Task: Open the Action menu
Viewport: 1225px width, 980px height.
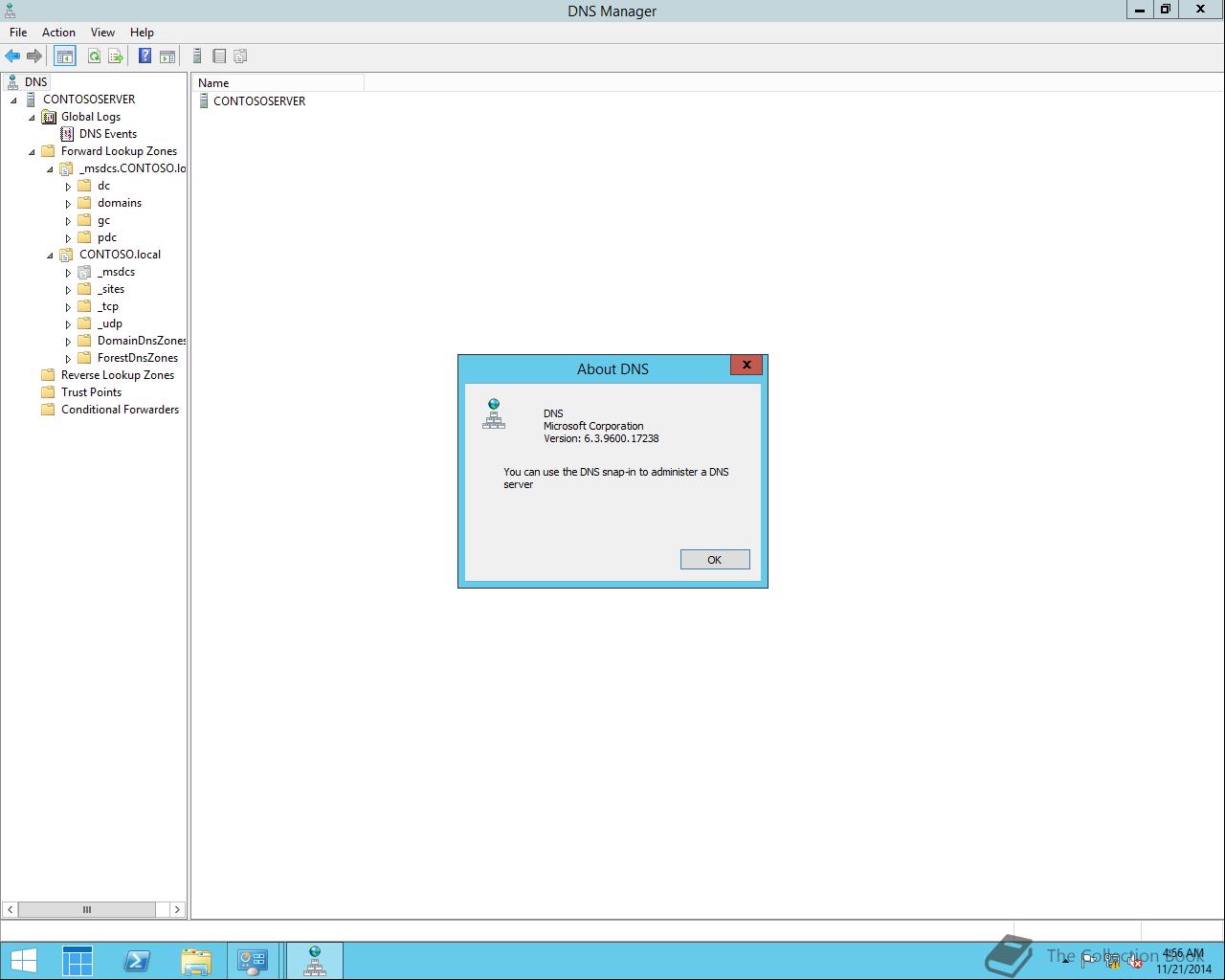Action: [58, 33]
